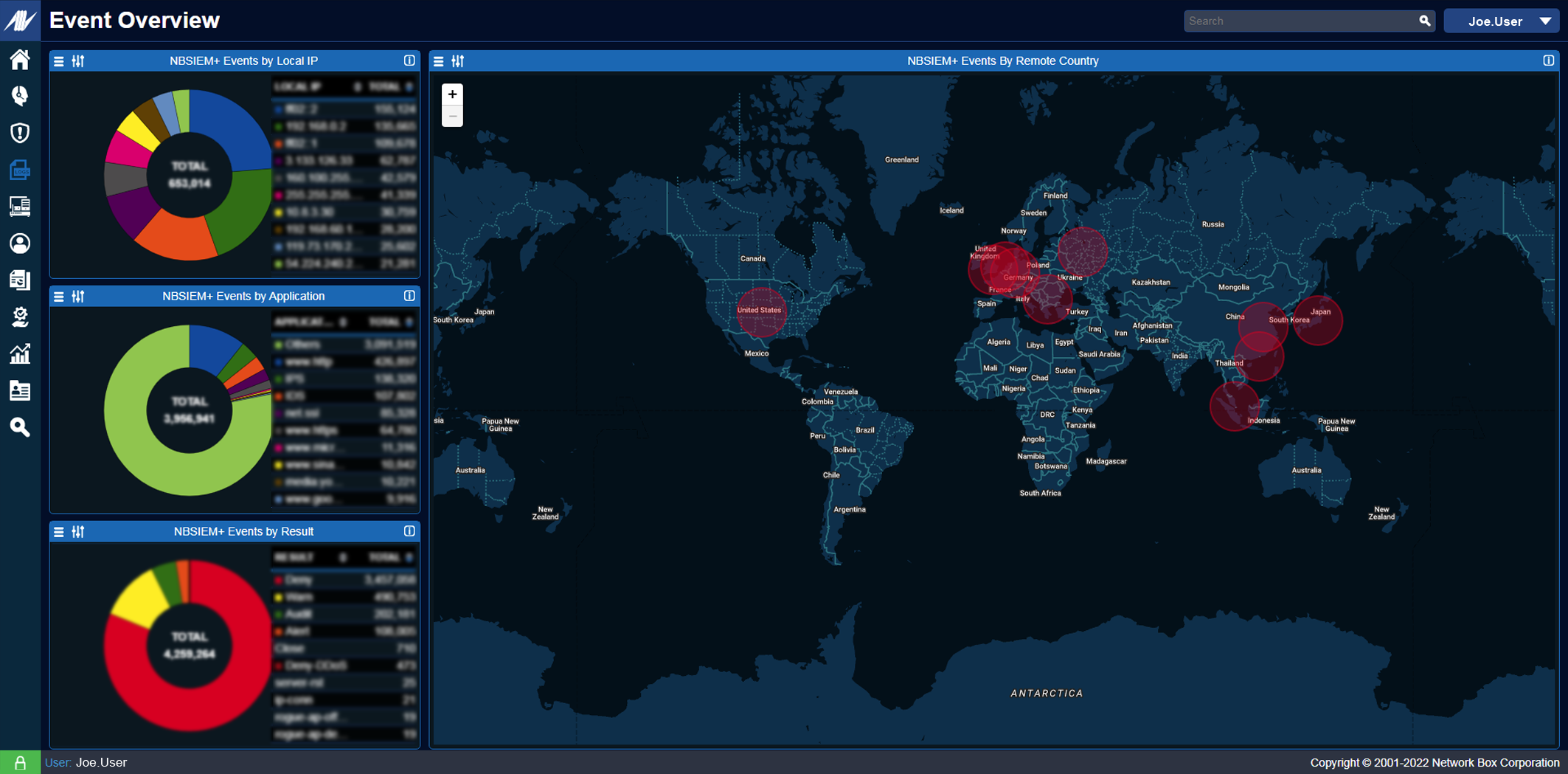The width and height of the screenshot is (1568, 774).
Task: Open info icon of Events by Application
Action: pyautogui.click(x=409, y=296)
